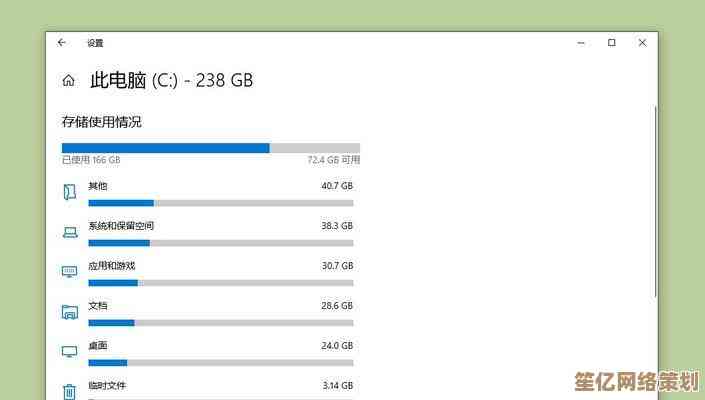Screen dimensions: 705x400
Task: Click the 文档 usage progress bar
Action: (220, 323)
